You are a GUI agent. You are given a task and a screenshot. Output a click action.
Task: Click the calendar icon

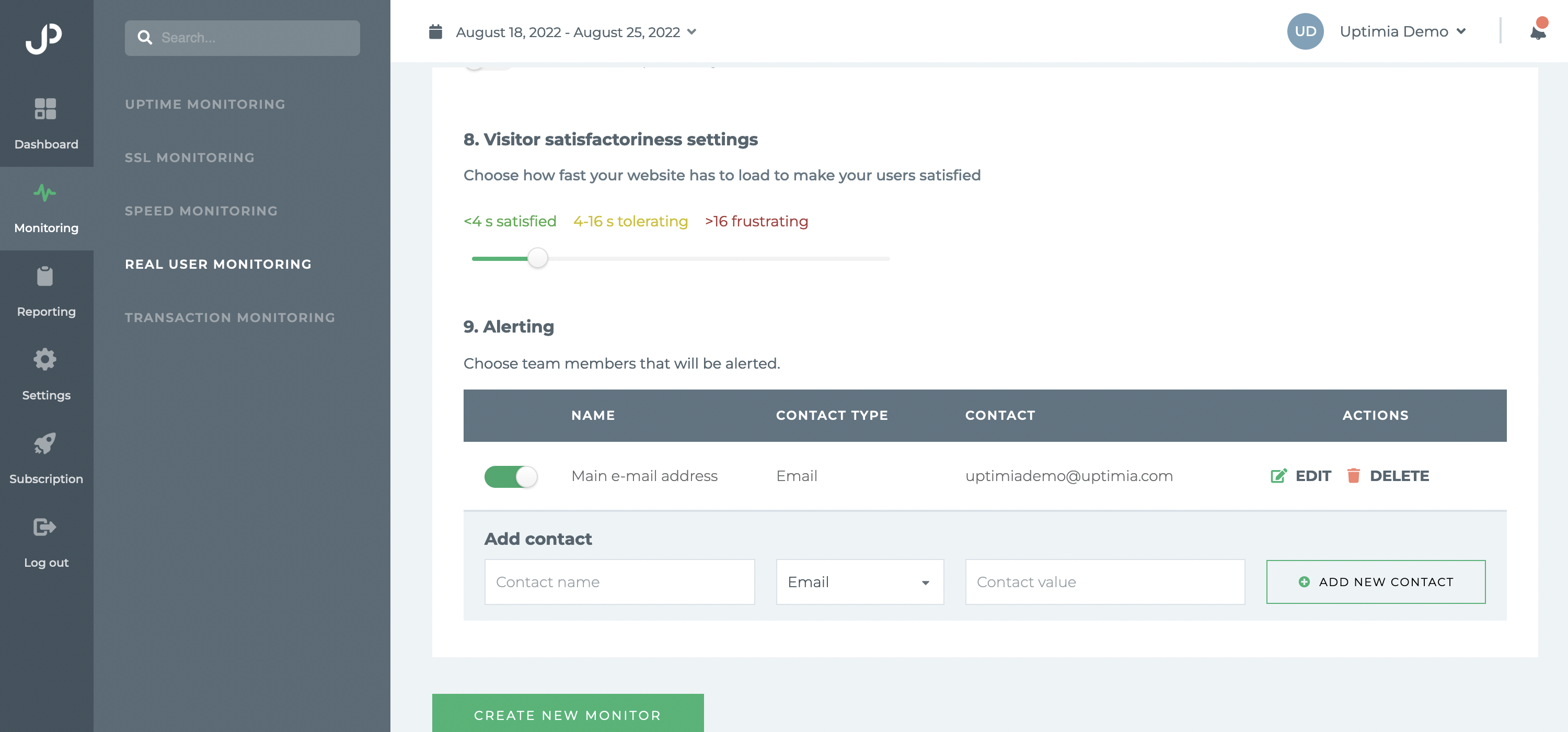click(x=435, y=32)
